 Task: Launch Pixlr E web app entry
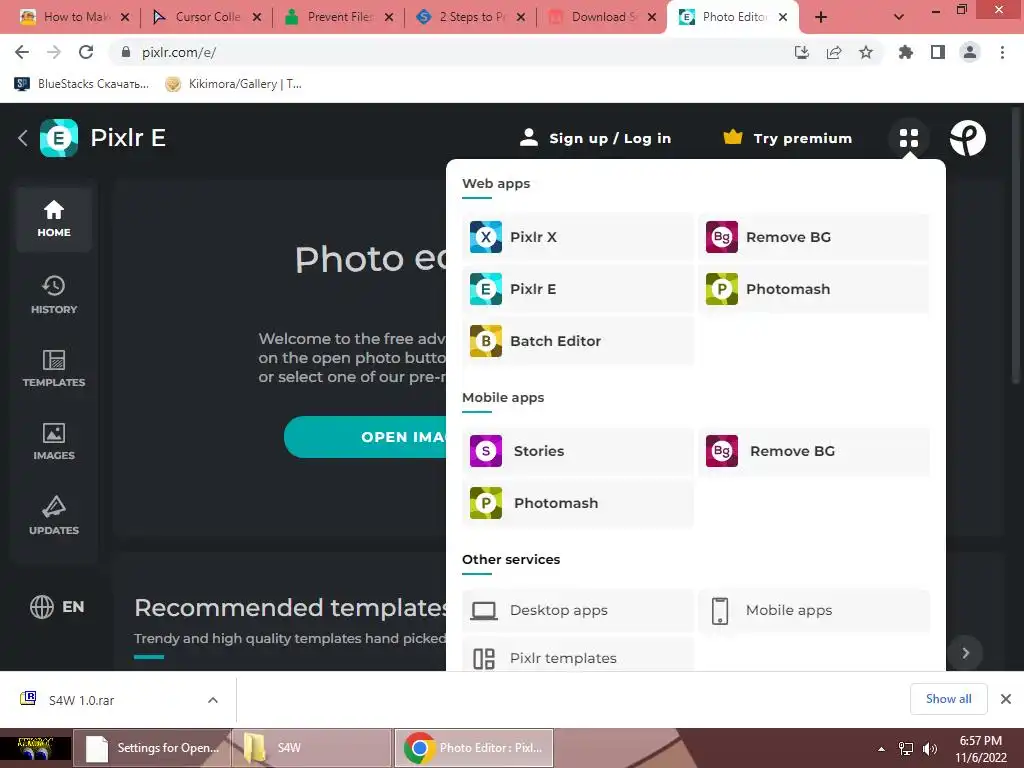577,289
